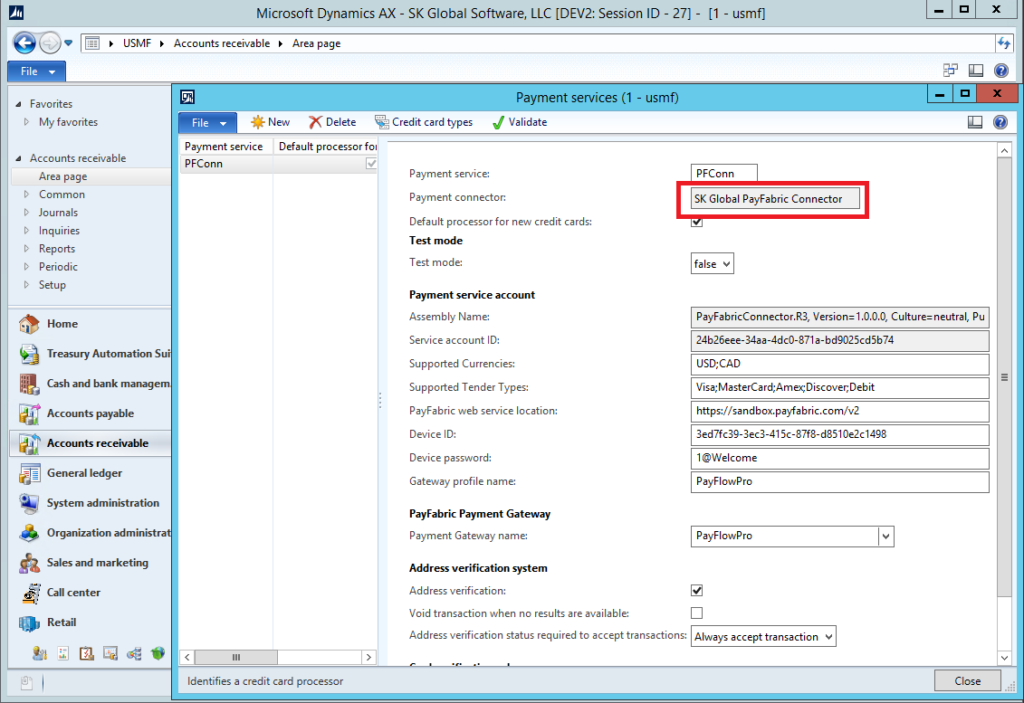
Task: Click Device password input field
Action: point(839,458)
